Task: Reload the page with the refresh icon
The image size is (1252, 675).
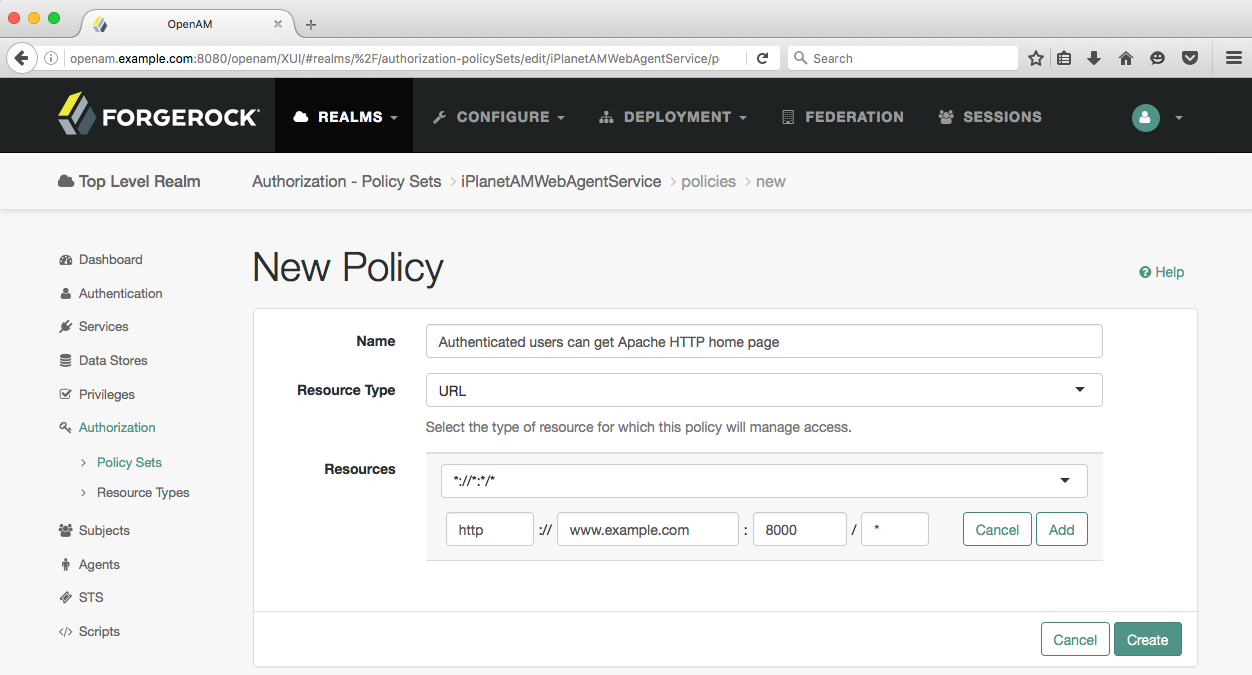Action: [x=762, y=58]
